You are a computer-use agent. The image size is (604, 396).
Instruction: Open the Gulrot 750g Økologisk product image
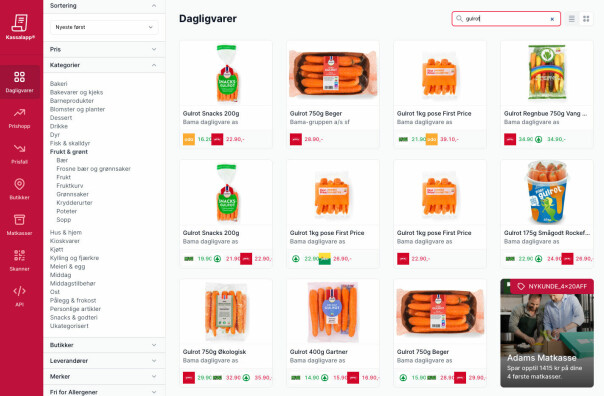226,311
